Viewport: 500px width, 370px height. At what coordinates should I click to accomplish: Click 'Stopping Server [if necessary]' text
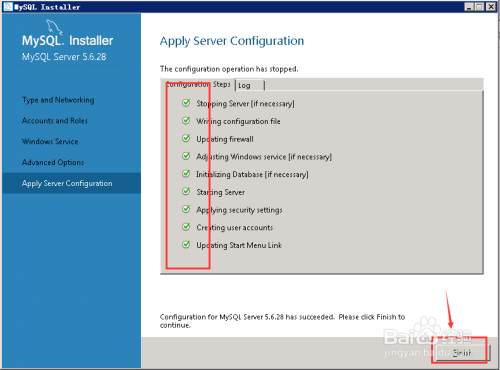coord(245,104)
